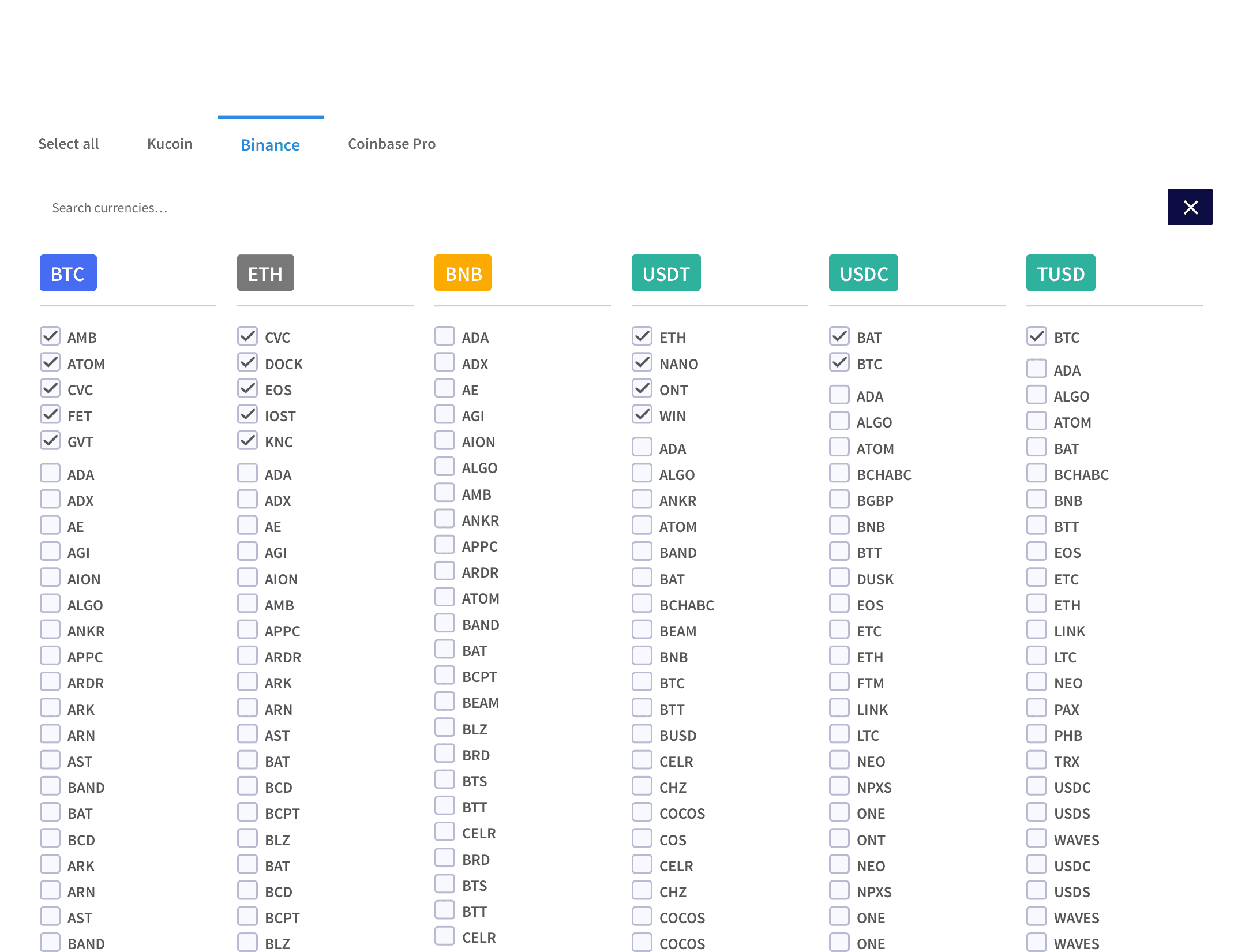Check ADA in the BTC column
1260x952 pixels.
(50, 473)
